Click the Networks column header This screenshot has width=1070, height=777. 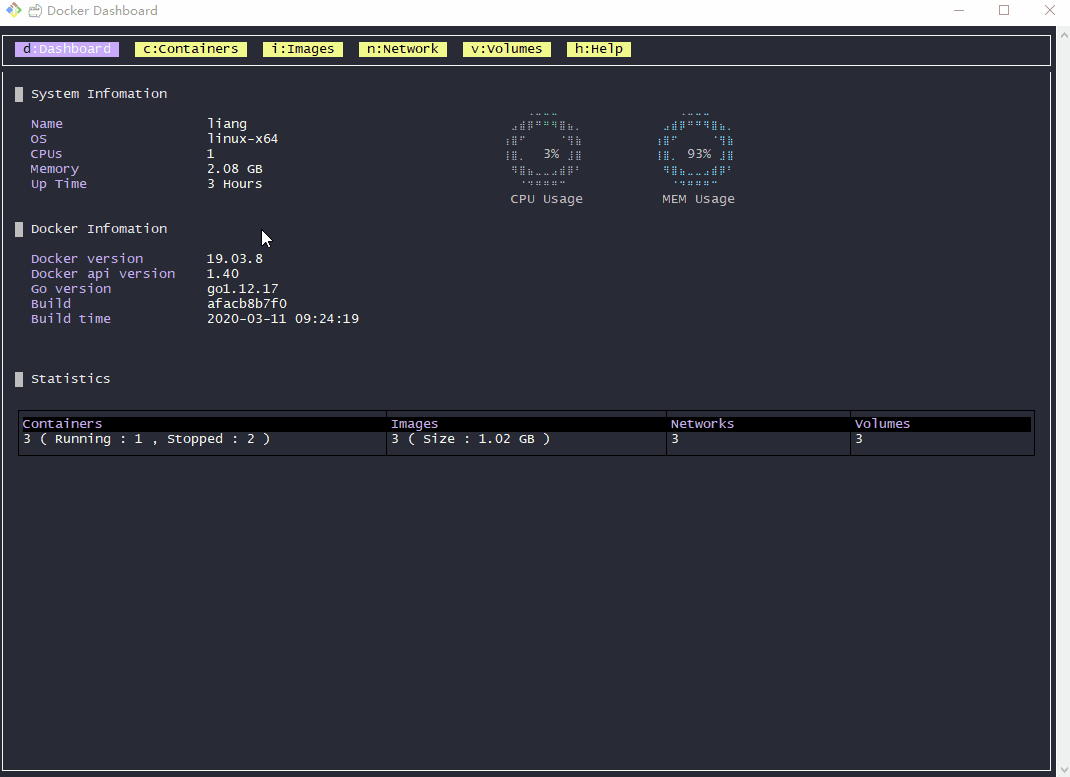[759, 424]
